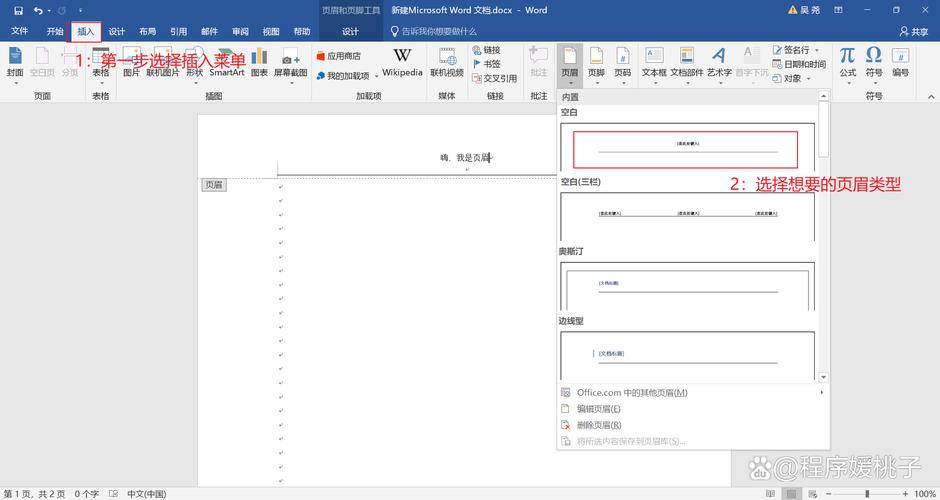
Task: Switch to the References (引用) tab
Action: 178,31
